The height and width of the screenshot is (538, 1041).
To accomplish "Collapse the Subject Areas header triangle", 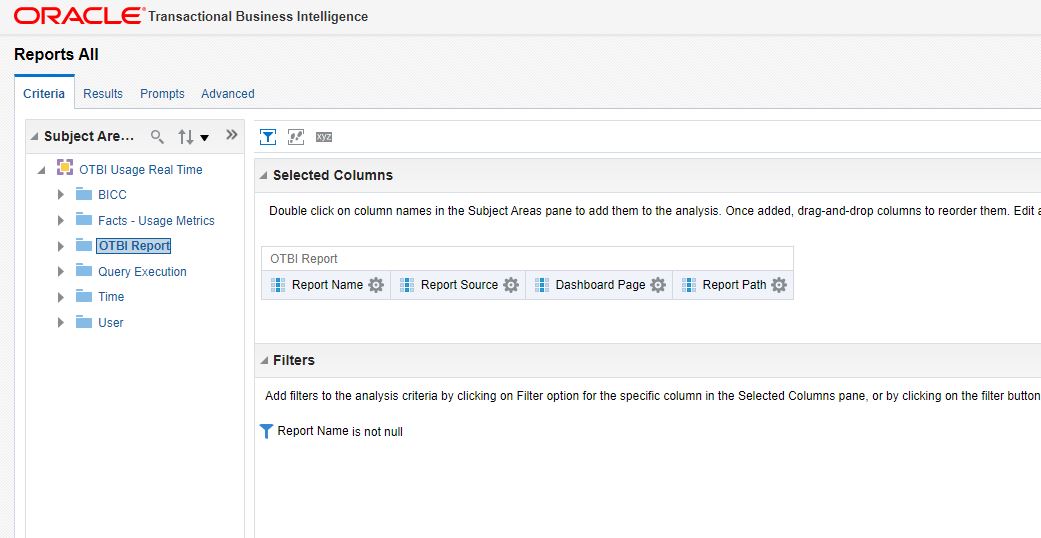I will [34, 136].
